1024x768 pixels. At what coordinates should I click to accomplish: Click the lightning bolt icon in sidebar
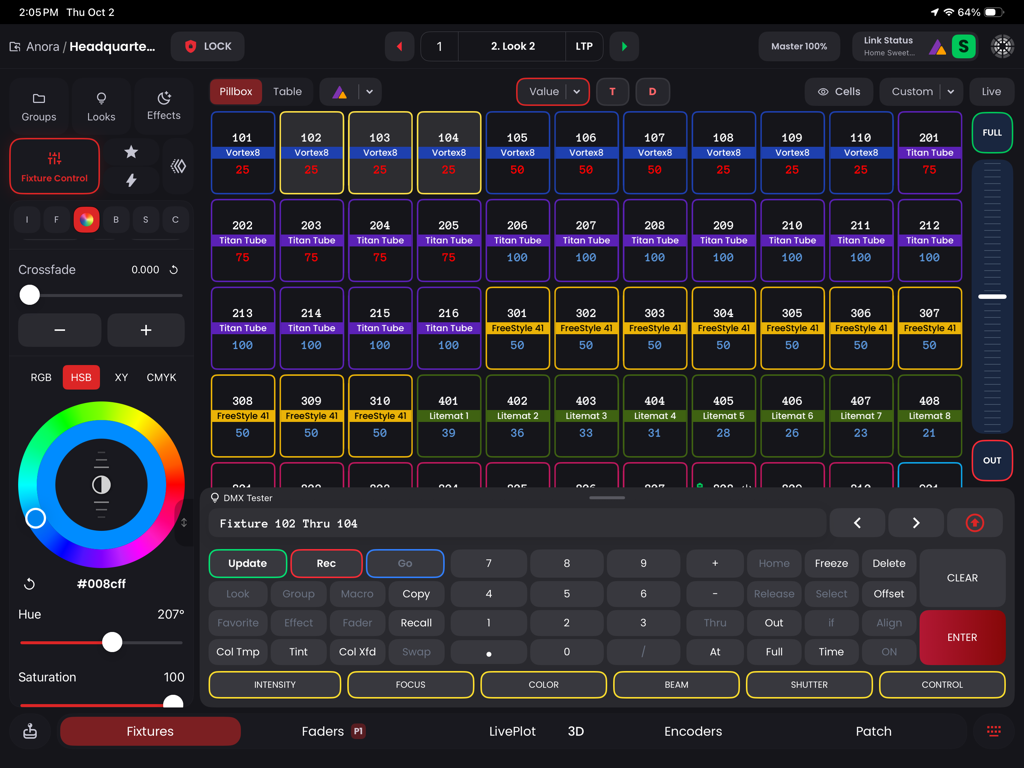(x=131, y=180)
